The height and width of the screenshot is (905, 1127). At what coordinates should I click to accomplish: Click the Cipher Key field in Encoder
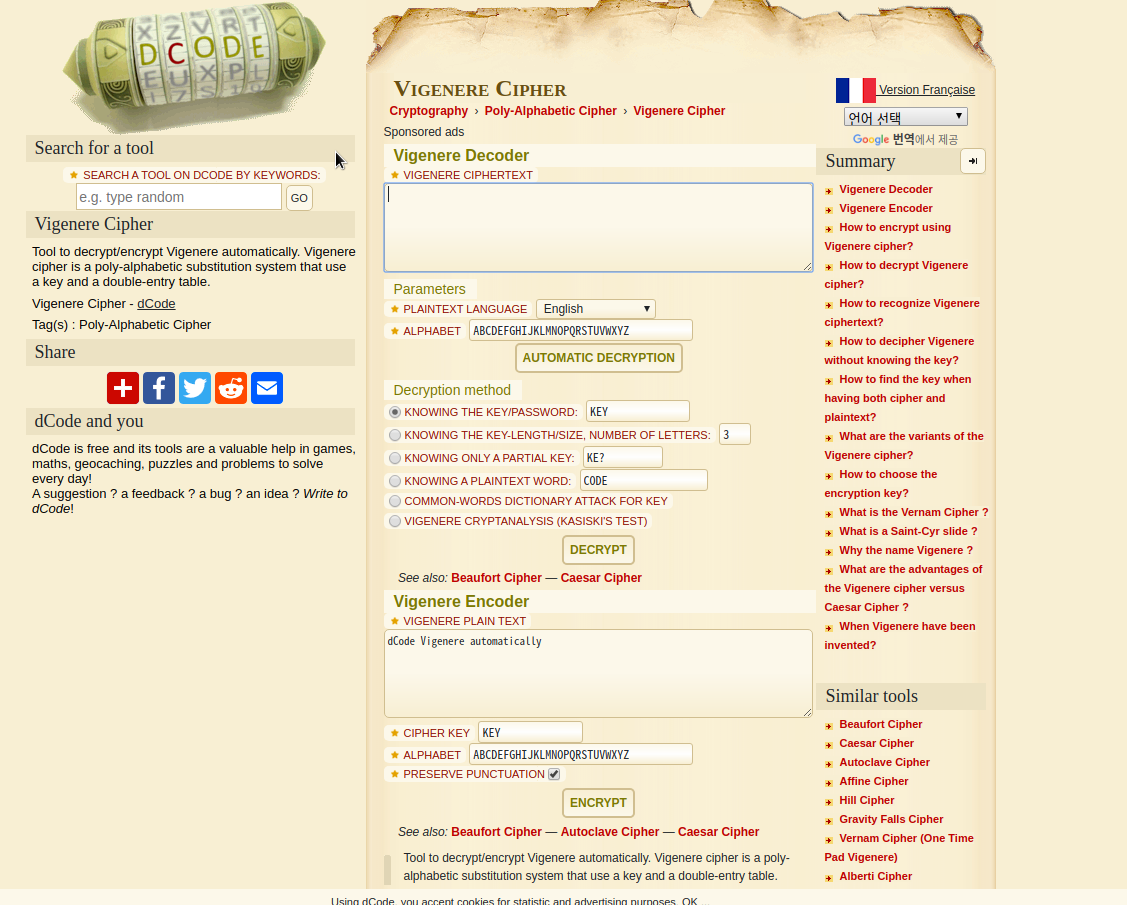(x=530, y=732)
